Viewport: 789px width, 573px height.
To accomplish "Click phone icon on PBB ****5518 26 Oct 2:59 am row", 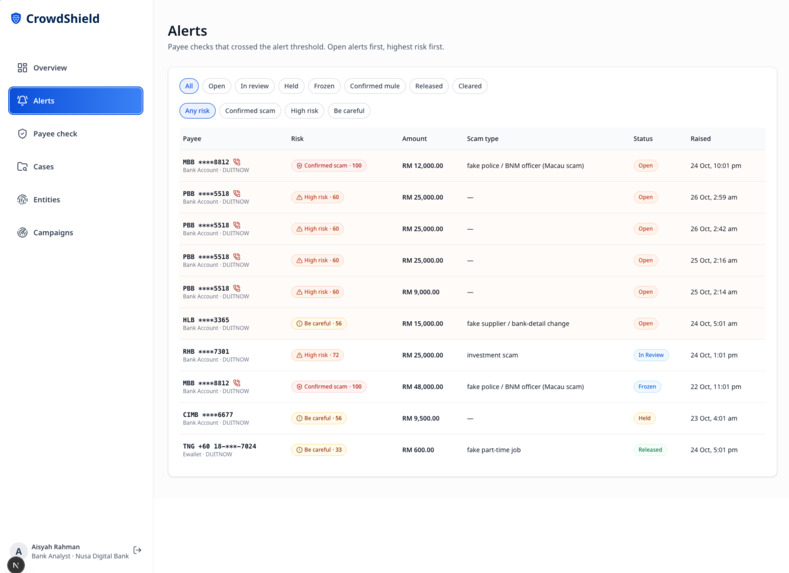I will tap(236, 193).
